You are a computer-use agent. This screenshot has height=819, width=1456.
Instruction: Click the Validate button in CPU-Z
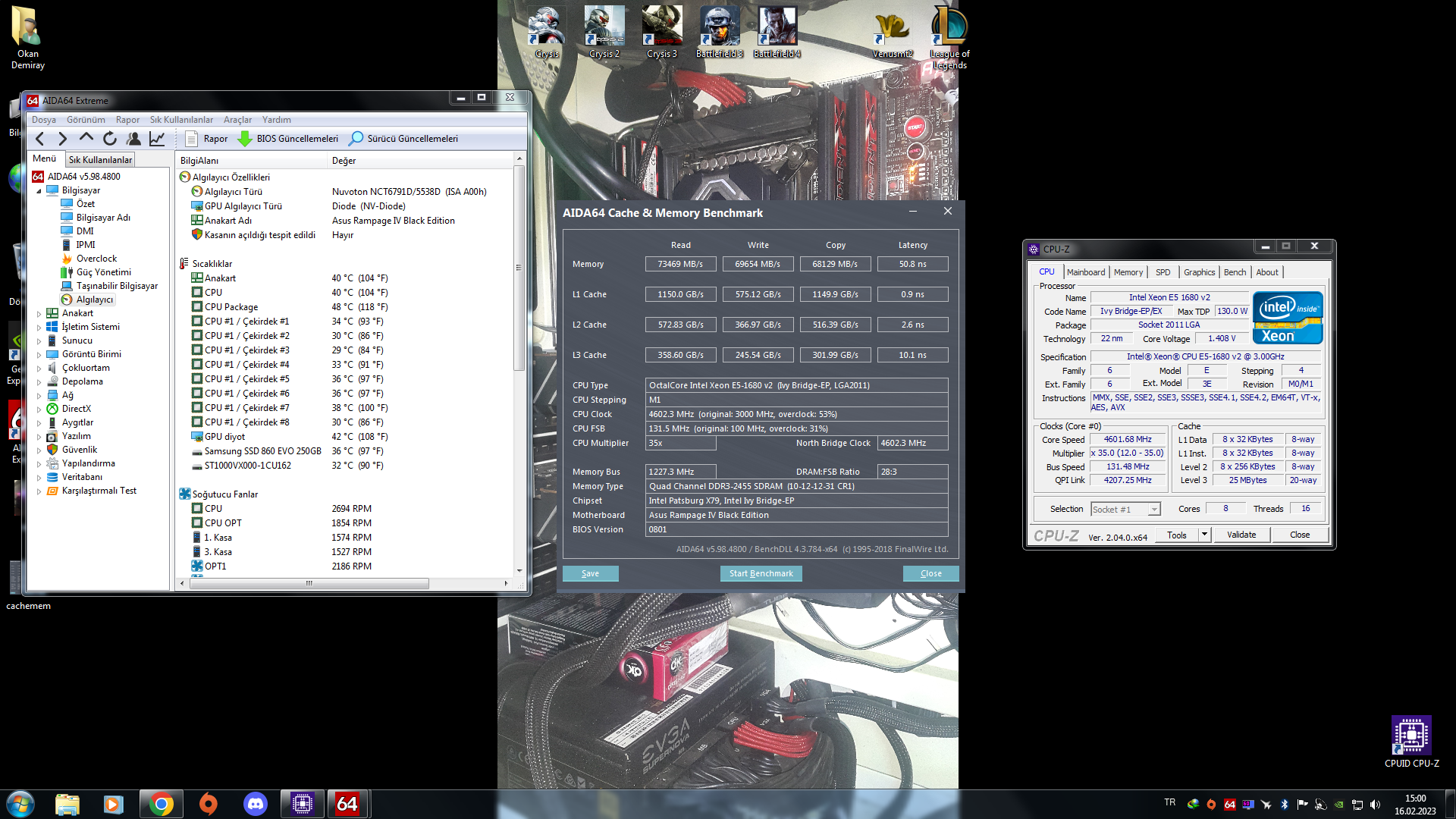[x=1241, y=535]
